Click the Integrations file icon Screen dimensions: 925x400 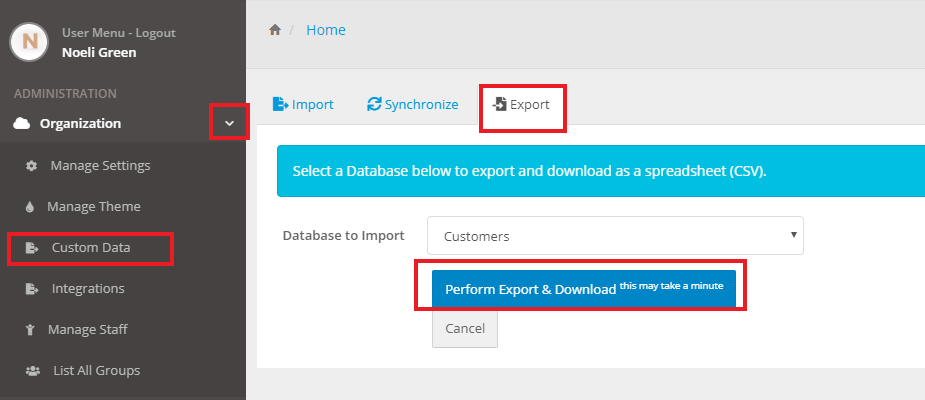pyautogui.click(x=32, y=289)
